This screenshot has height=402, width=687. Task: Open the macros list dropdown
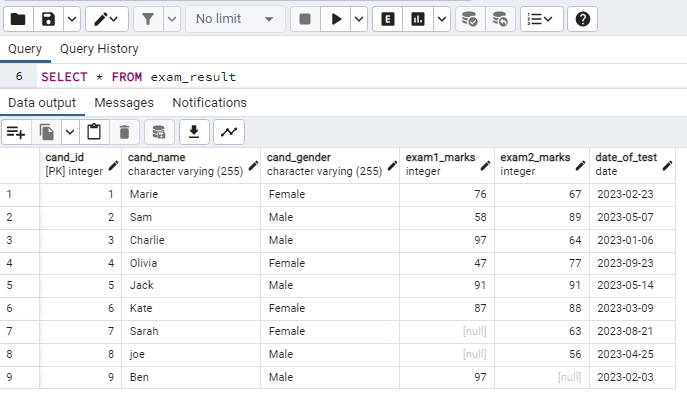(542, 19)
